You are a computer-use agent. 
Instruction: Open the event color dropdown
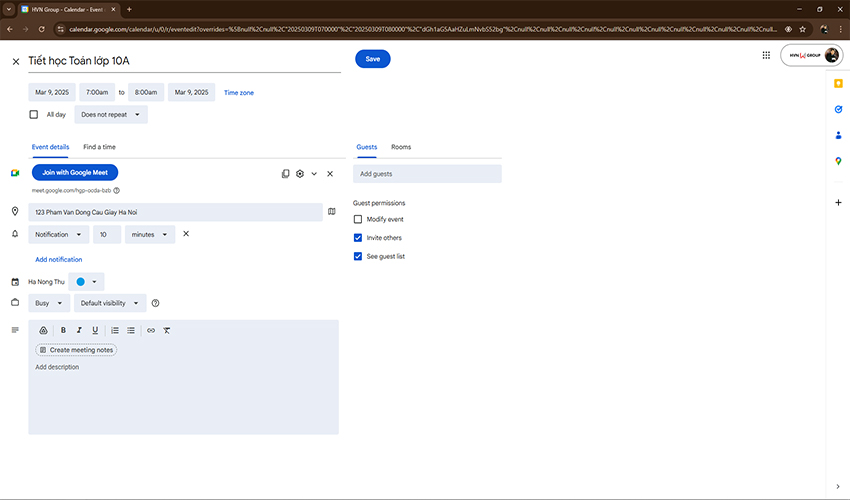point(86,281)
